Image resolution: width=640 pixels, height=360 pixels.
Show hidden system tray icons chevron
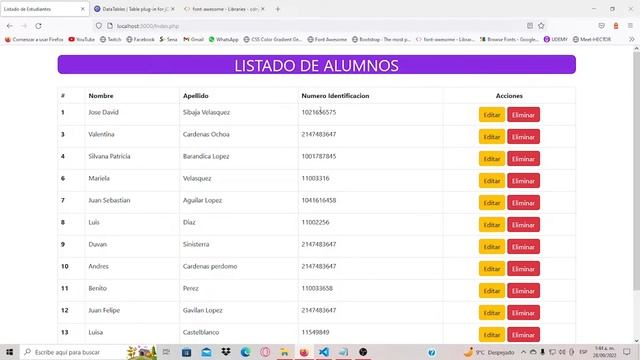[x=523, y=352]
